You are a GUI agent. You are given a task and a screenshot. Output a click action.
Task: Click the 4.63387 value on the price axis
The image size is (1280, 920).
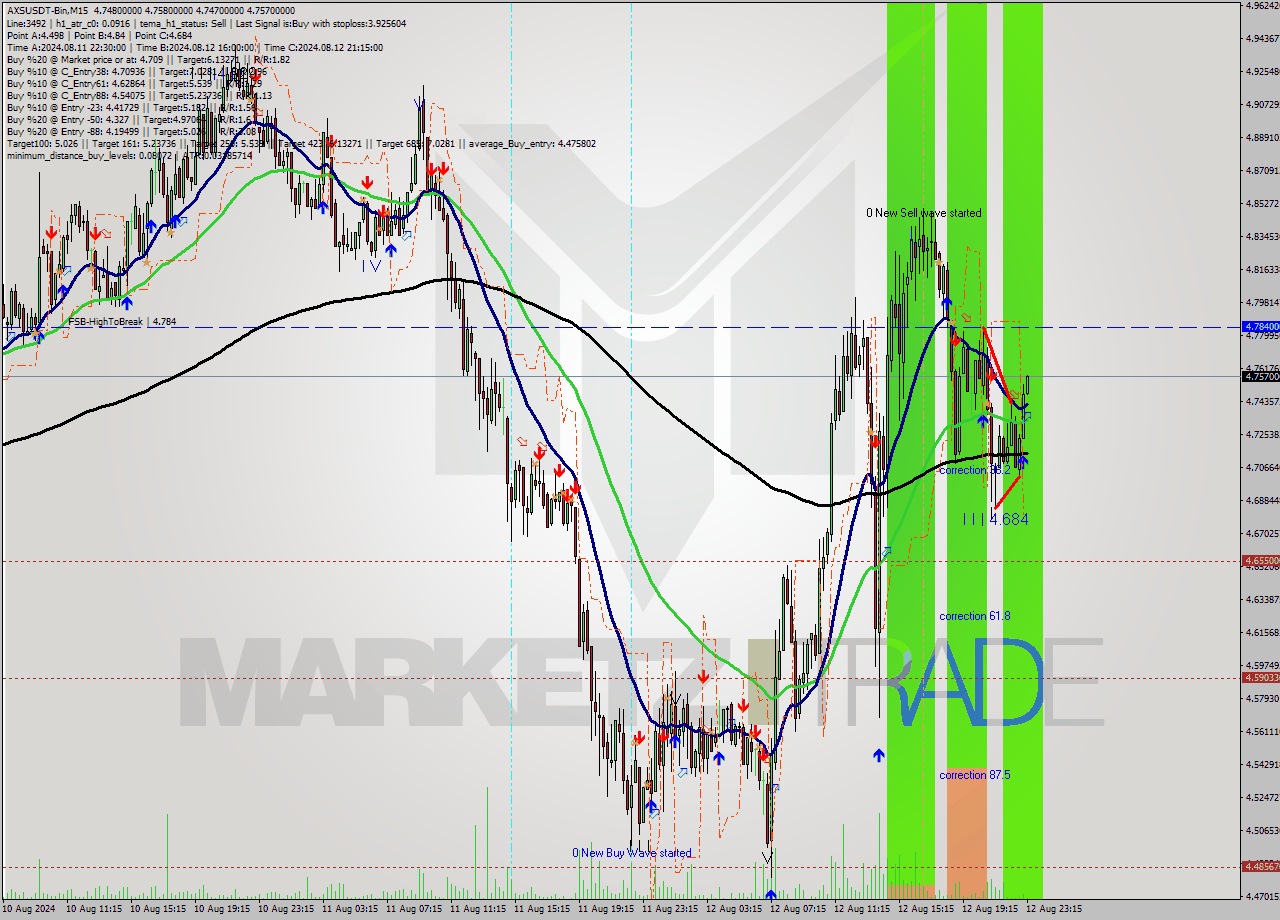pos(1262,599)
